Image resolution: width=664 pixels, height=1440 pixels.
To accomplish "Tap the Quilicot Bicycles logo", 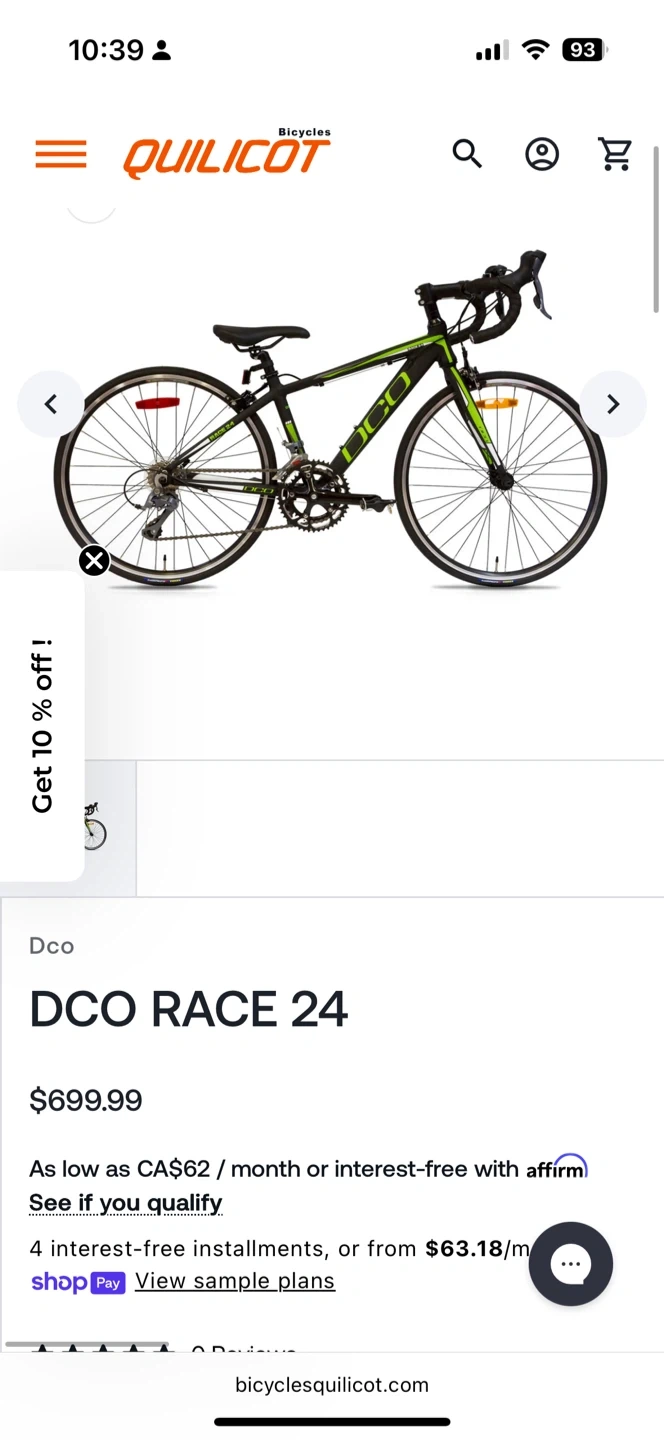I will 227,154.
